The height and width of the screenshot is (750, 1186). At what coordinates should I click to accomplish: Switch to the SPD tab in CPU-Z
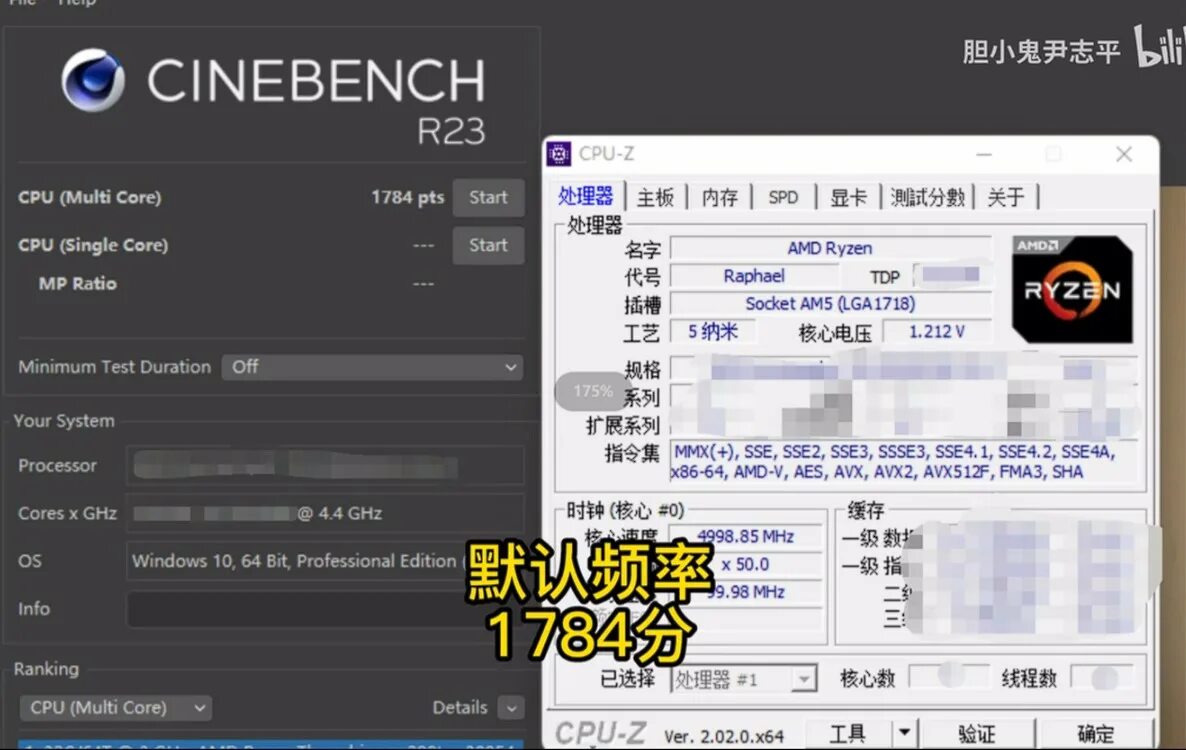pyautogui.click(x=783, y=197)
